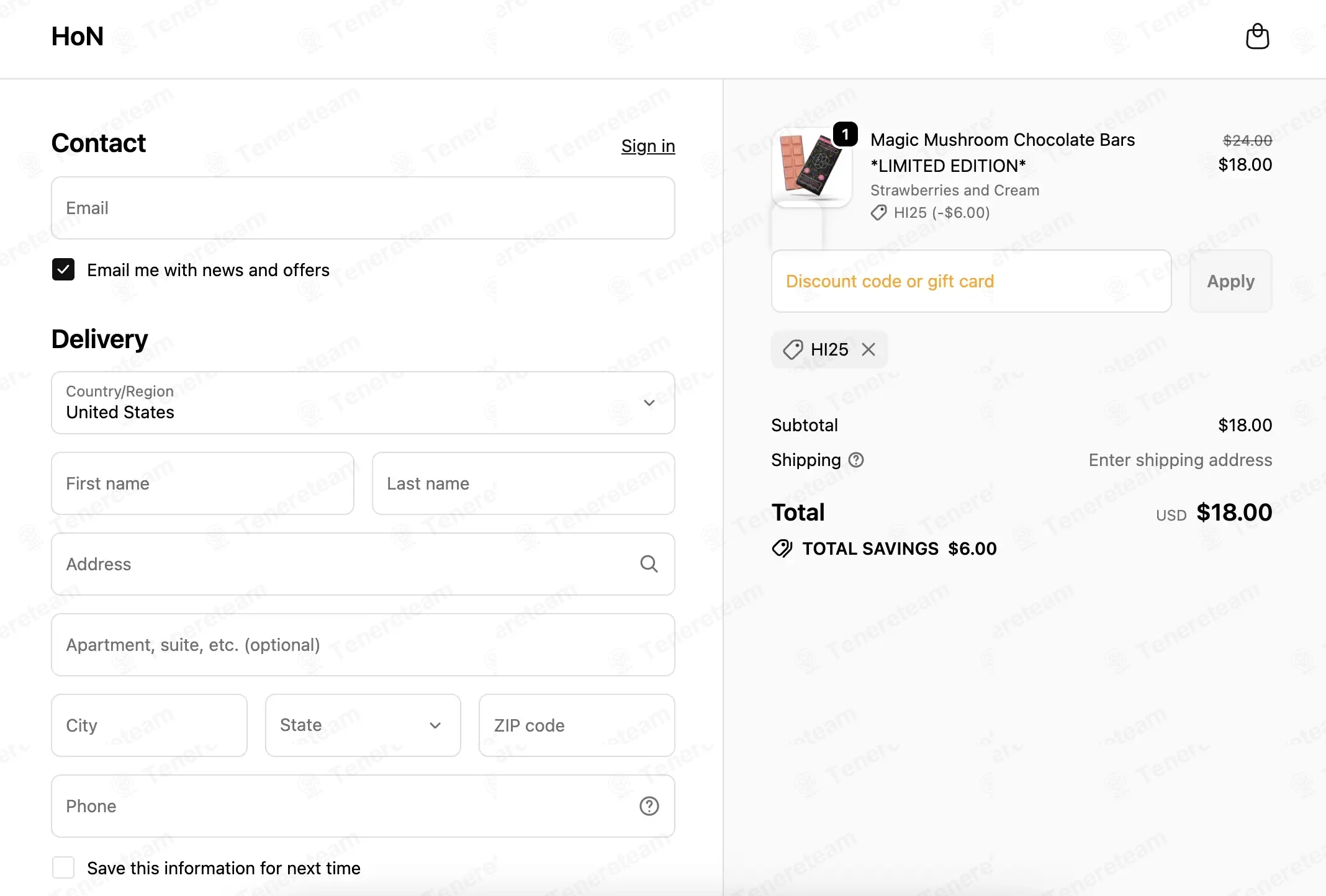Click the Apply discount button
The image size is (1326, 896).
(x=1230, y=281)
